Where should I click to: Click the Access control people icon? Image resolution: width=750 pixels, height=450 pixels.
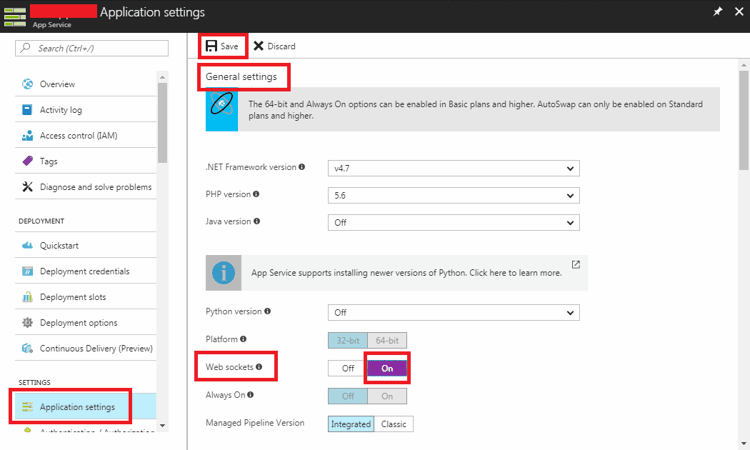point(28,135)
